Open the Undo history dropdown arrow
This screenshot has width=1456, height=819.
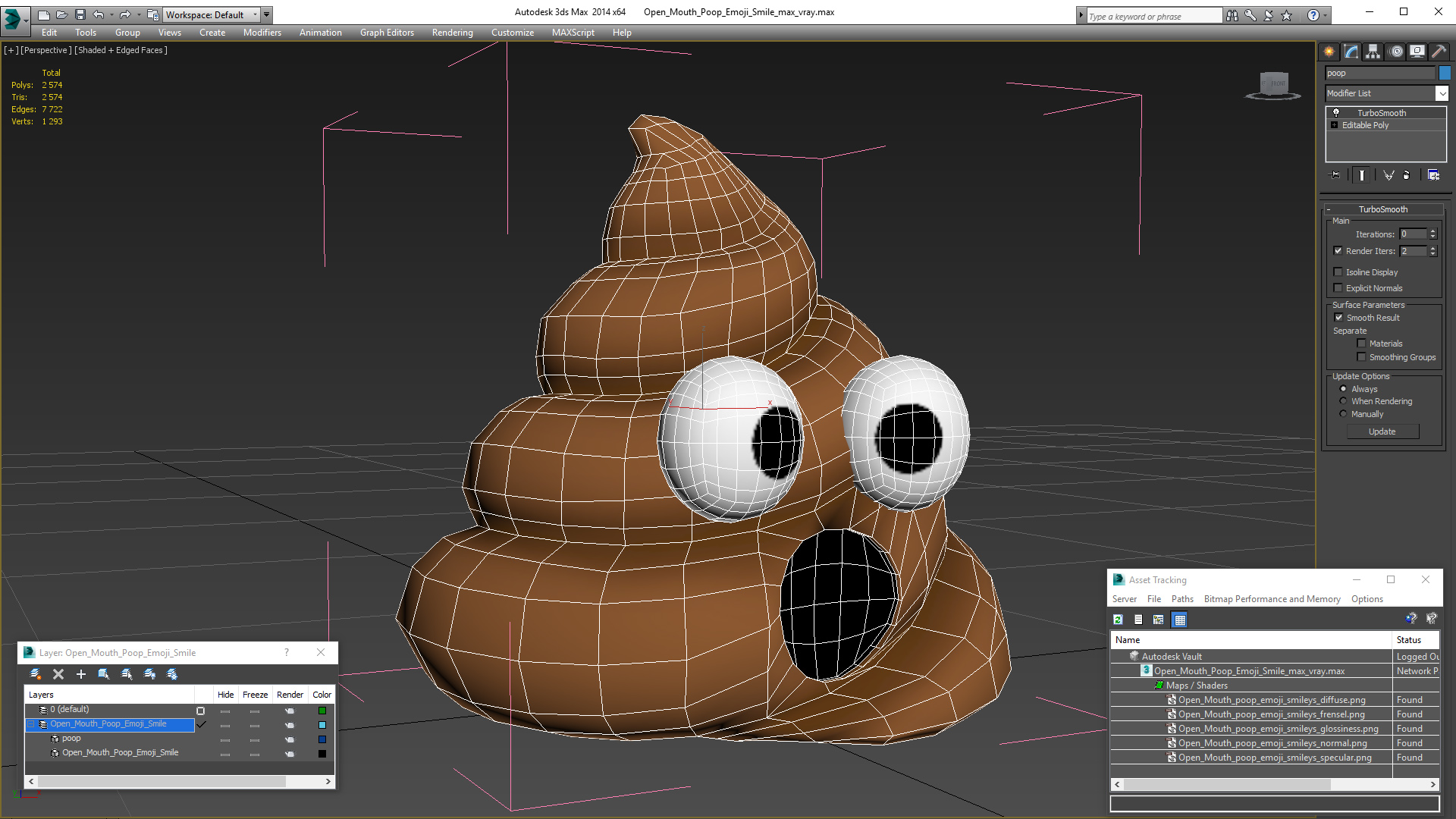(111, 14)
